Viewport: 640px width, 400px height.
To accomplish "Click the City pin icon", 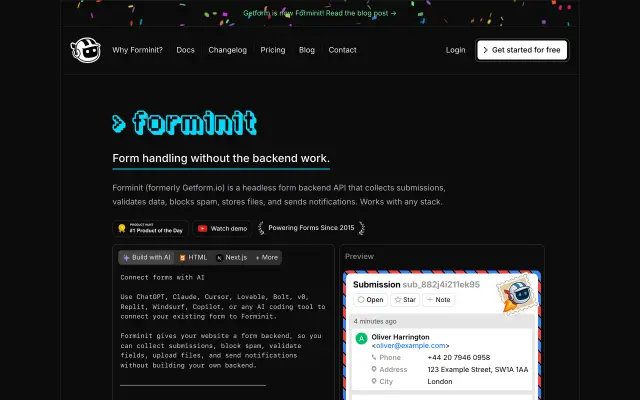I will [373, 381].
